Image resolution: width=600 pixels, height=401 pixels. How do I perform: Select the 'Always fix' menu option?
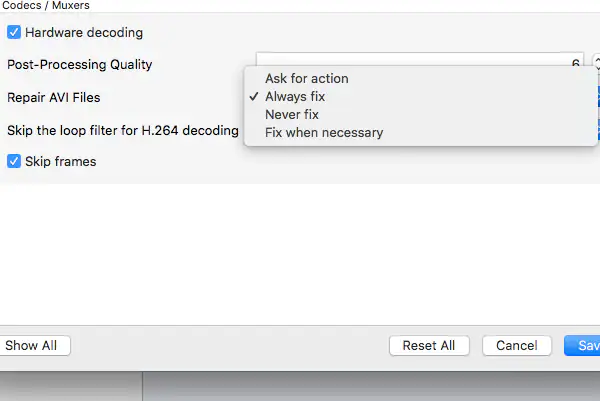295,97
